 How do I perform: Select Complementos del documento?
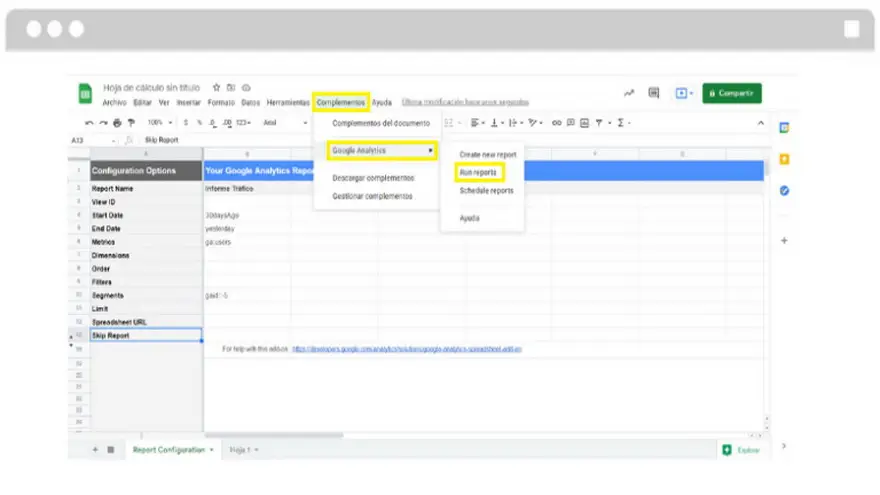pyautogui.click(x=381, y=123)
